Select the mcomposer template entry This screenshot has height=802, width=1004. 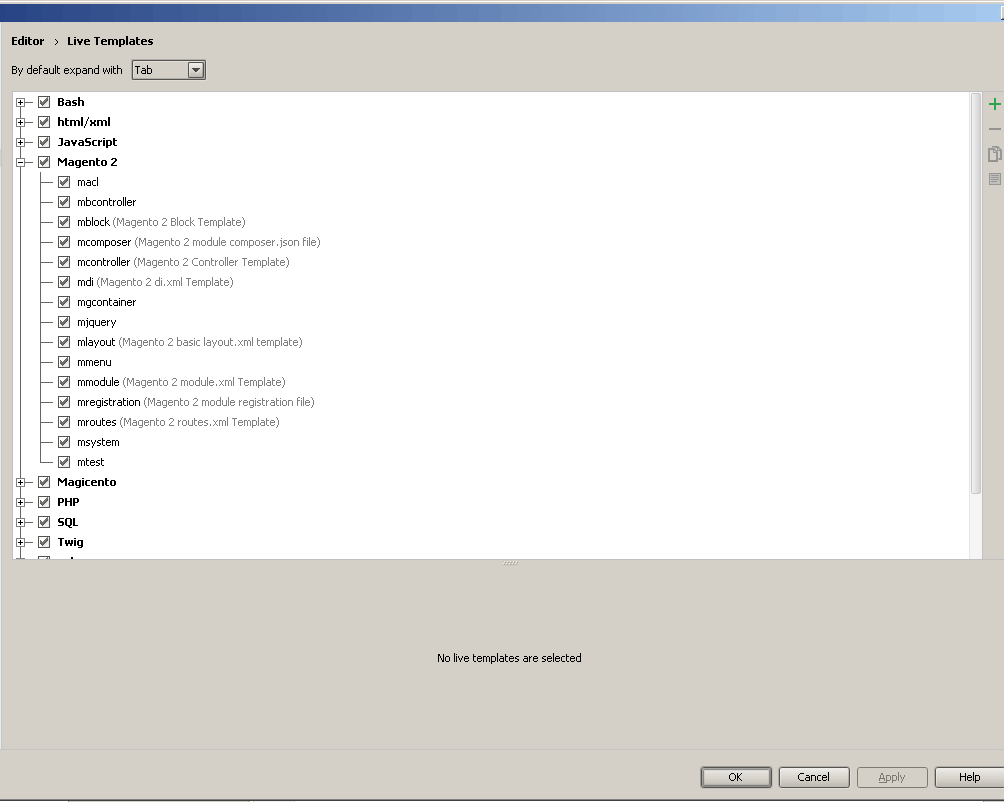[104, 242]
